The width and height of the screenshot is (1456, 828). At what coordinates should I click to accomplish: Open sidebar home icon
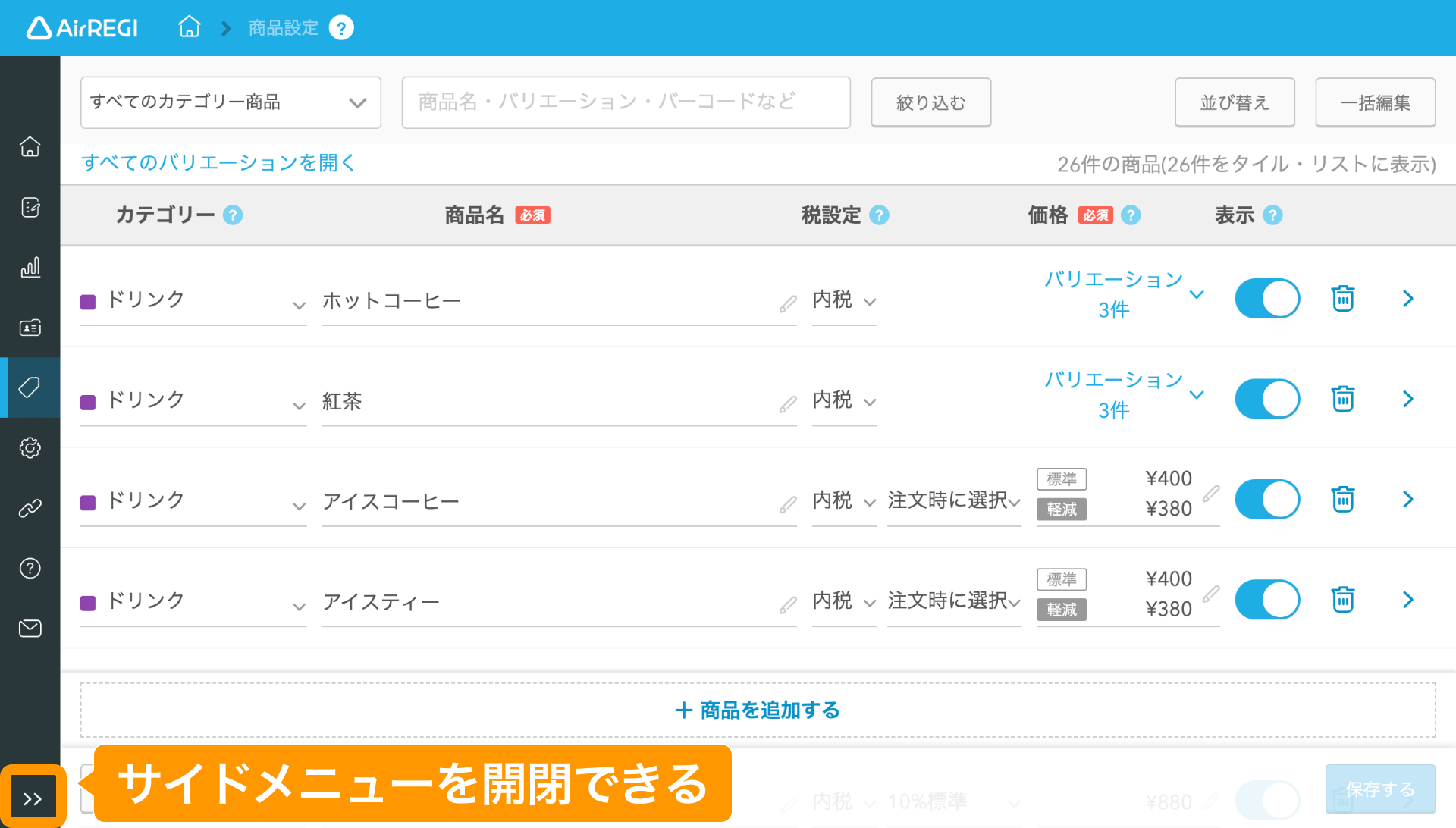click(30, 146)
